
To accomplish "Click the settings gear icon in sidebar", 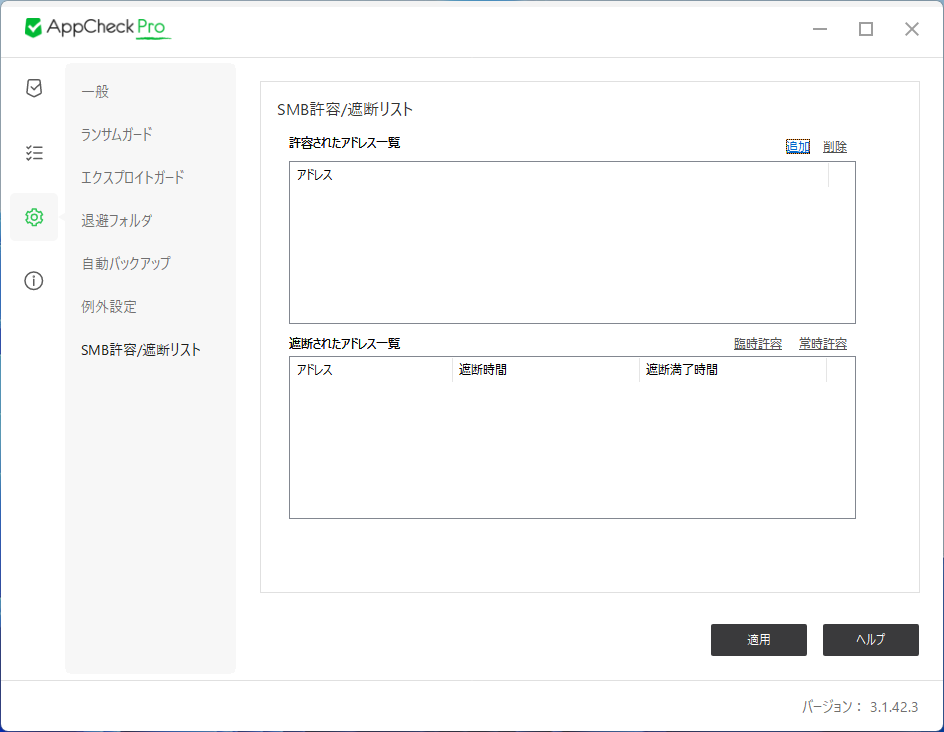I will 33,216.
